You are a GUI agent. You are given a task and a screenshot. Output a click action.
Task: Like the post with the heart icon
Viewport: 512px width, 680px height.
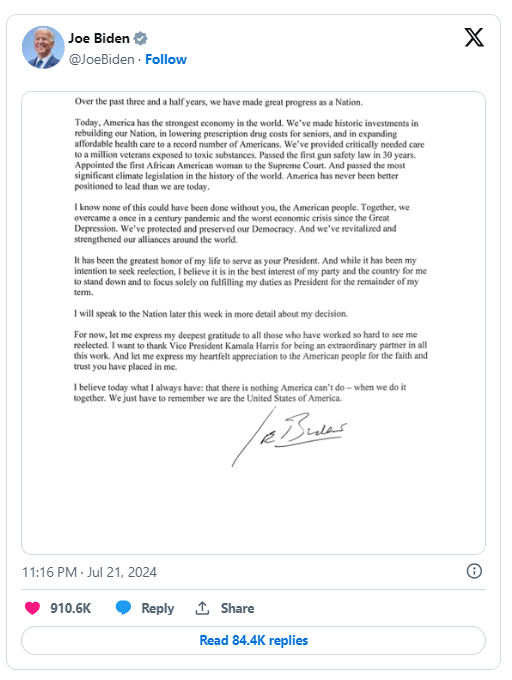[x=32, y=608]
